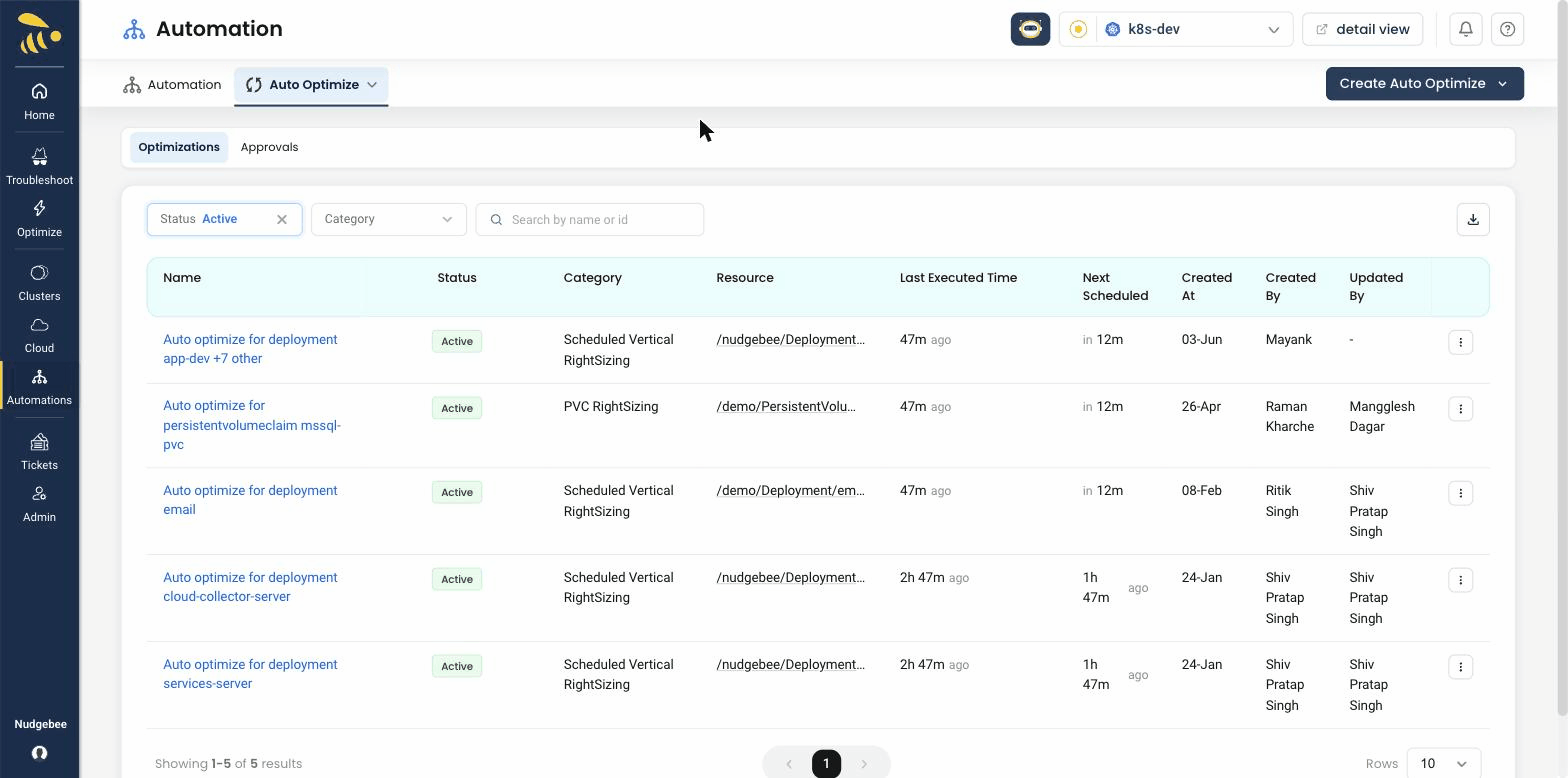Open Optimize section in sidebar
This screenshot has height=778, width=1568.
point(39,218)
